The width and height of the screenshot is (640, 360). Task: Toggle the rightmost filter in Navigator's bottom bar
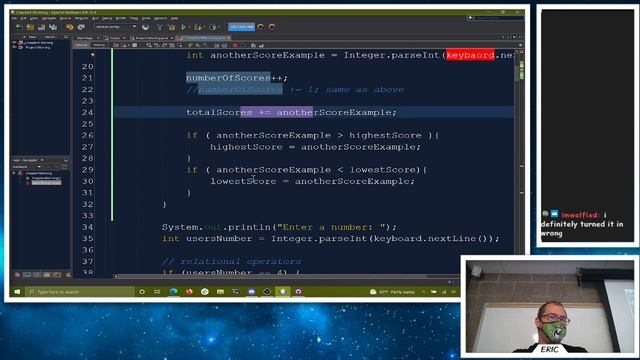[x=67, y=275]
